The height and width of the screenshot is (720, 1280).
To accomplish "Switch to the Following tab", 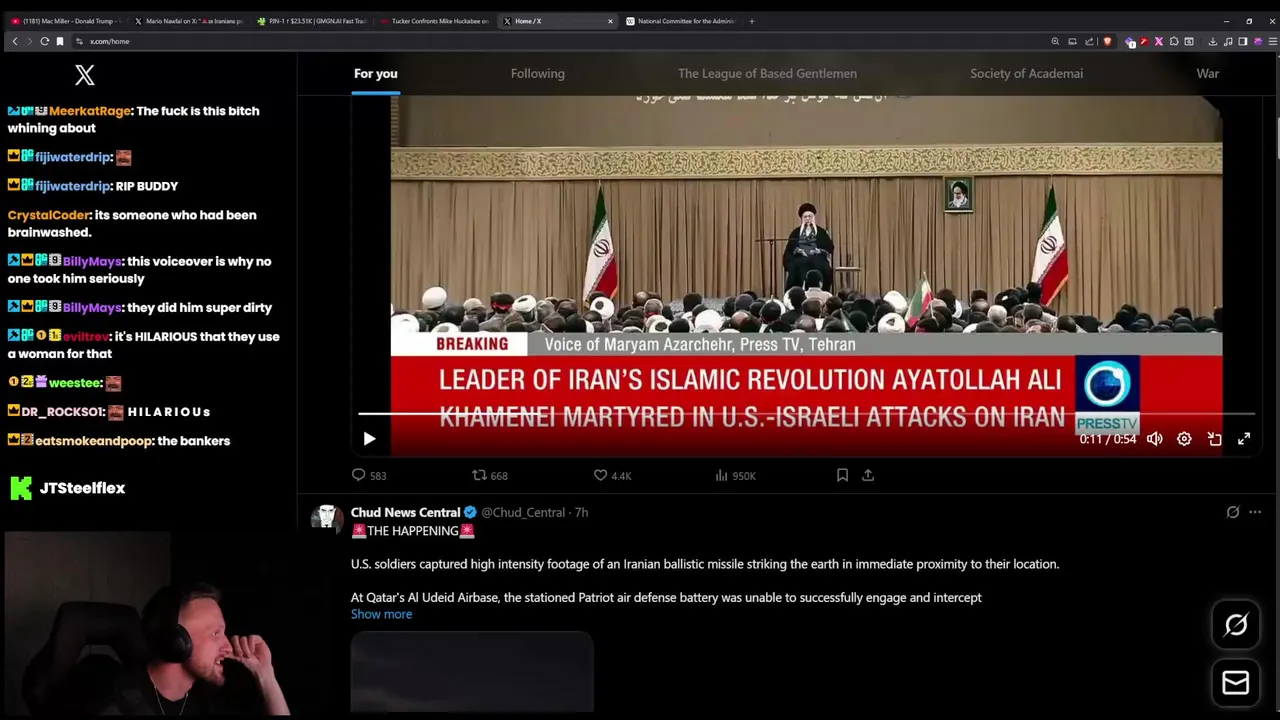I will tap(538, 73).
